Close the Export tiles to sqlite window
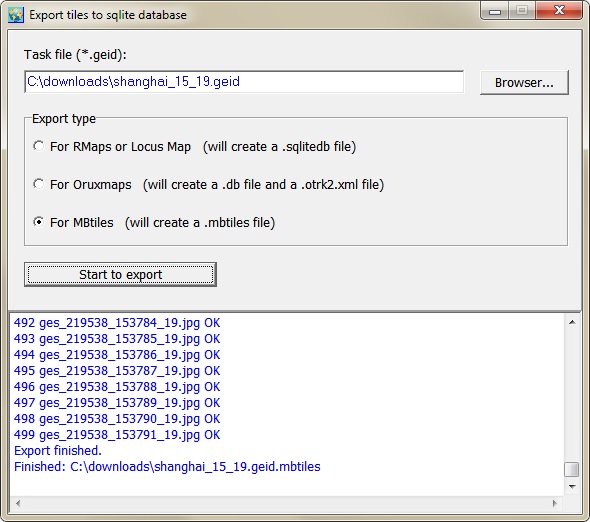Screen dimensions: 590x522 tap(559, 11)
